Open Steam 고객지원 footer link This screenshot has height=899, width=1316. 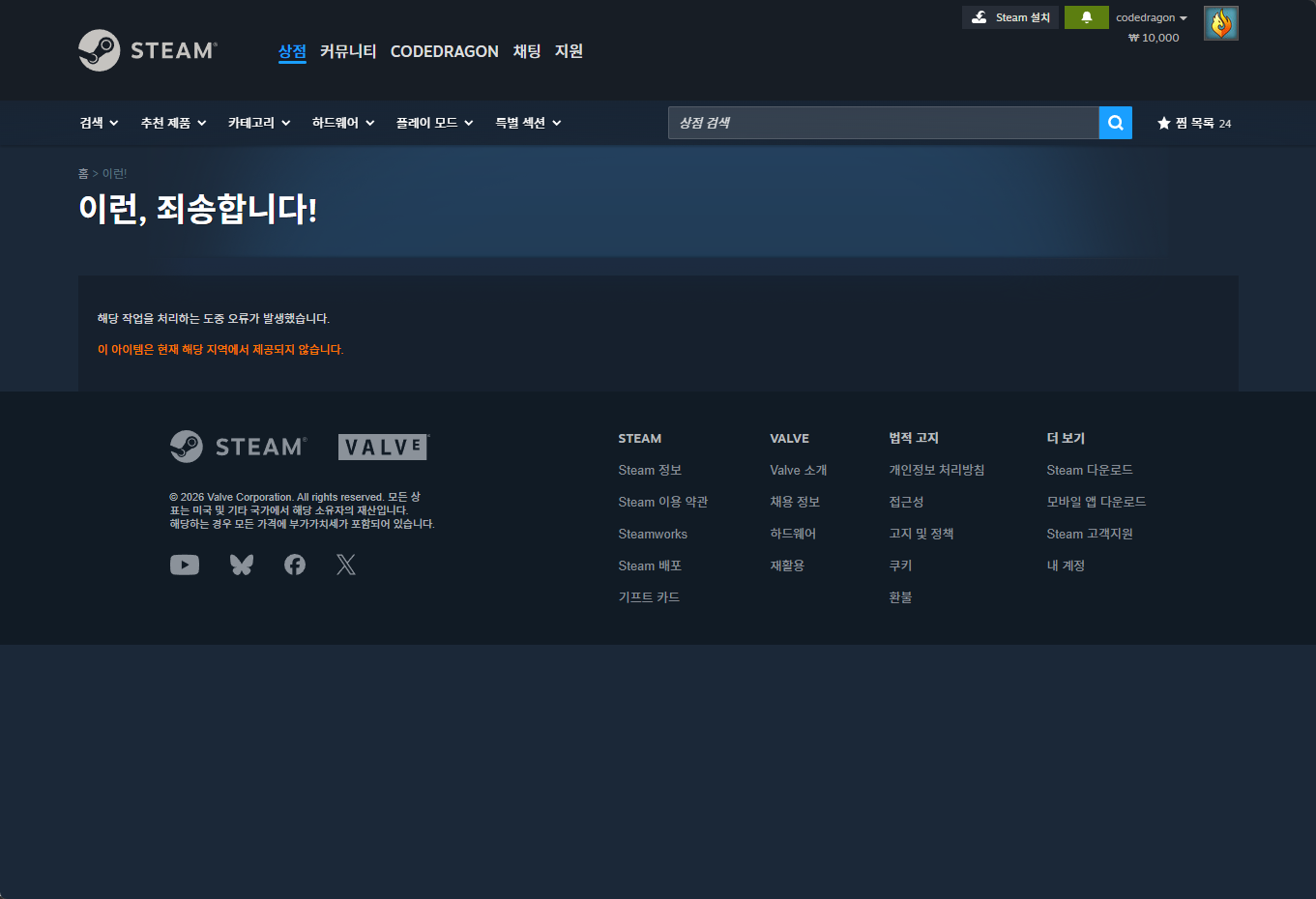pyautogui.click(x=1090, y=534)
